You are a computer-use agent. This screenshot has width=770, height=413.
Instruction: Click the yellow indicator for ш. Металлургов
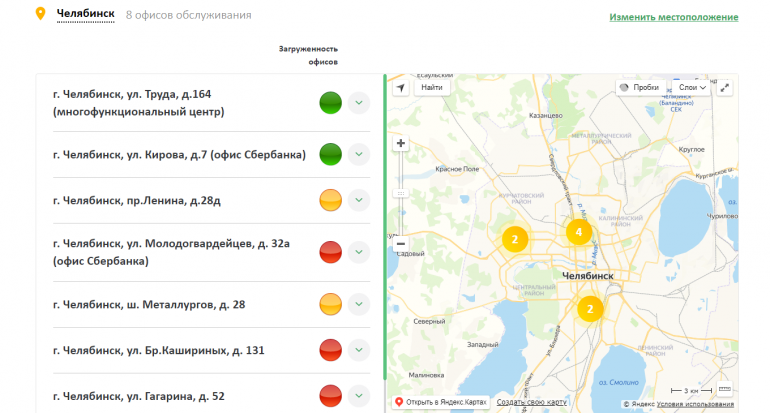coord(330,304)
